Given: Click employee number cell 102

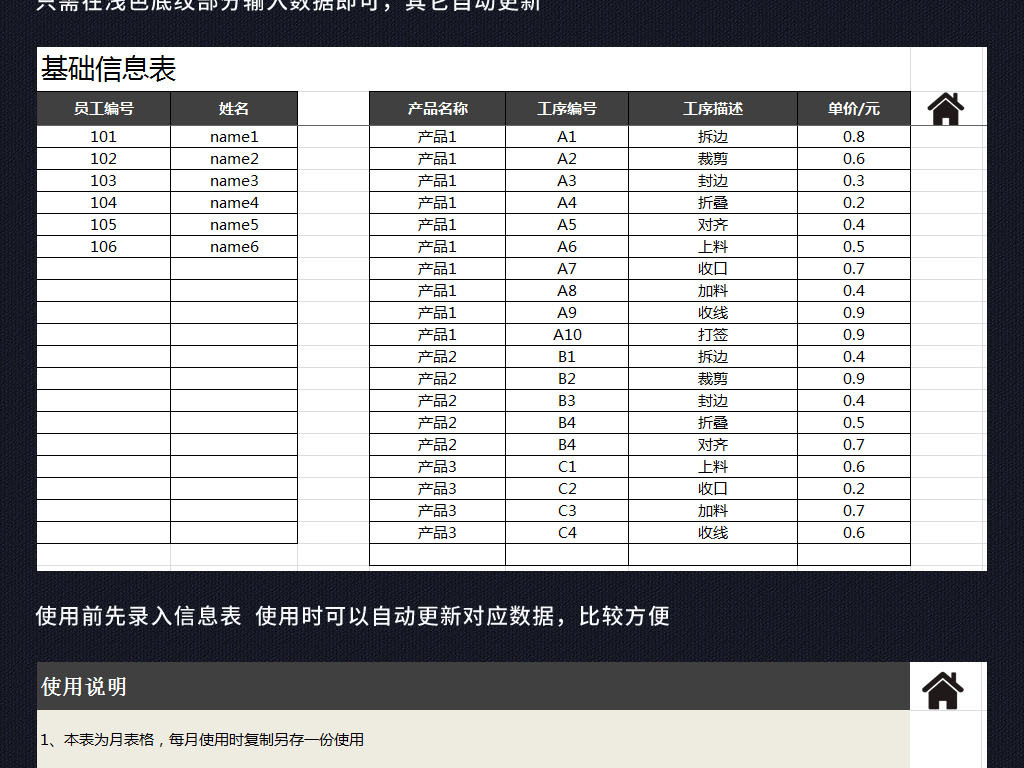Looking at the screenshot, I should 104,159.
